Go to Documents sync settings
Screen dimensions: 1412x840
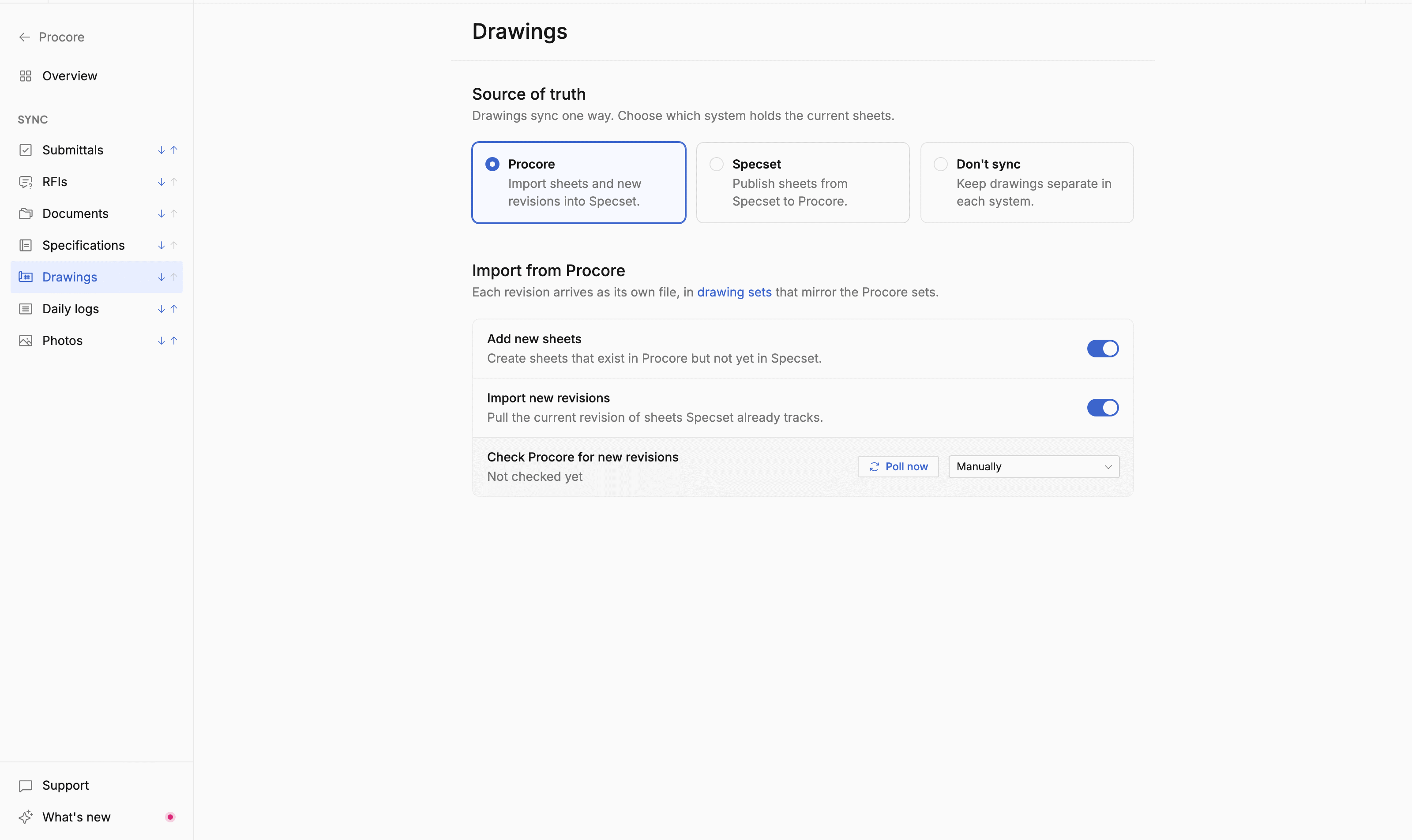pyautogui.click(x=96, y=214)
